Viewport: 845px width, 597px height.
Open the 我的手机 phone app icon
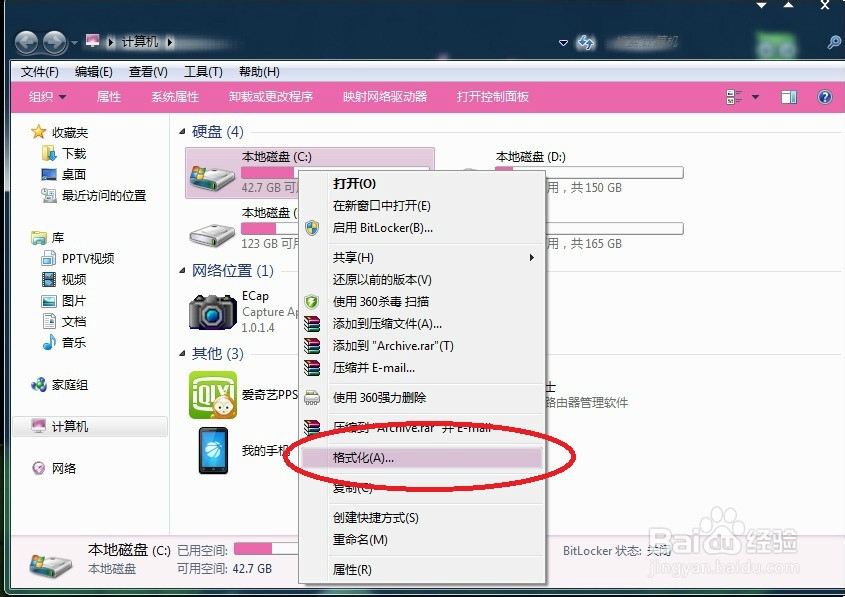tap(211, 450)
